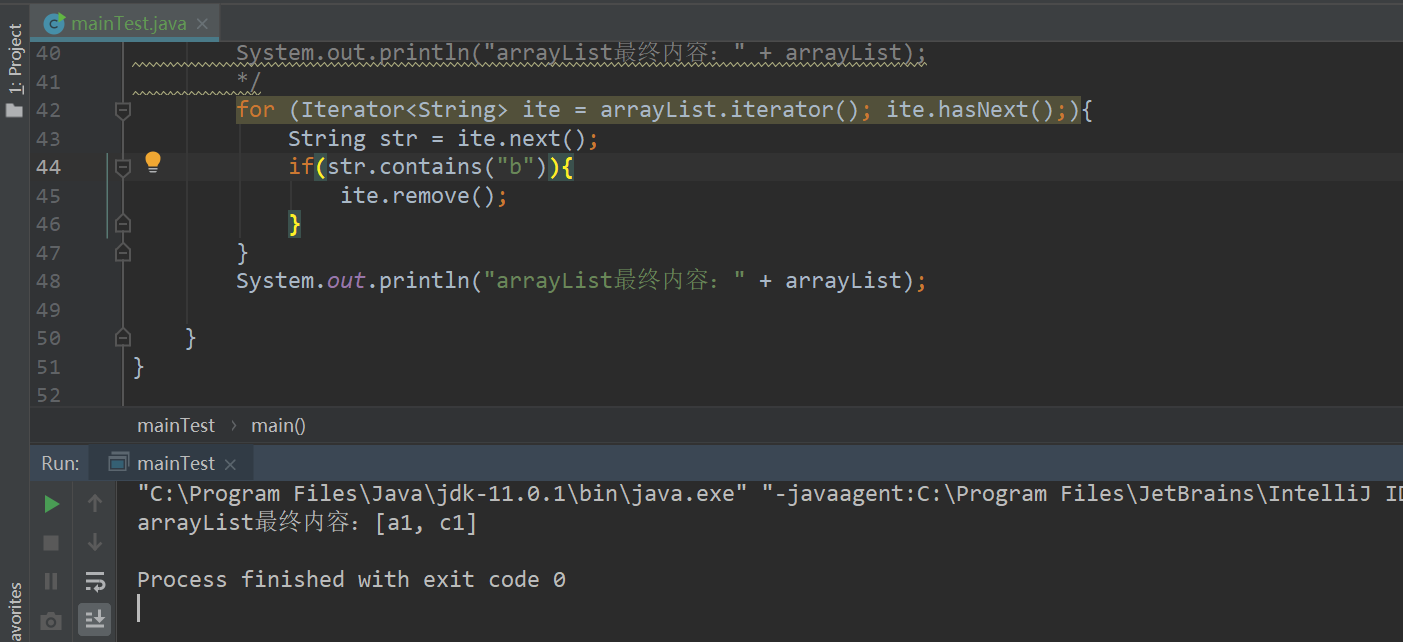Click the commented println on line 40

pyautogui.click(x=581, y=53)
